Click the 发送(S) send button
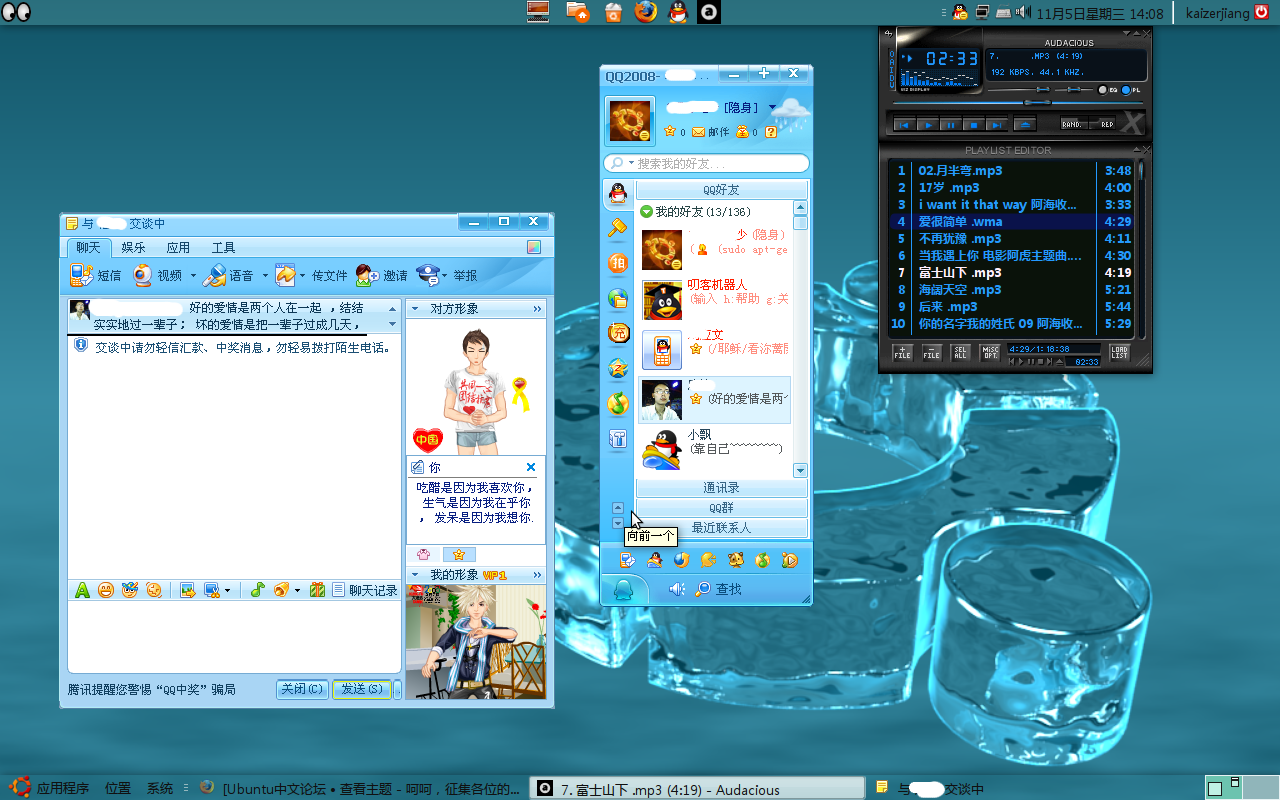 (x=361, y=689)
